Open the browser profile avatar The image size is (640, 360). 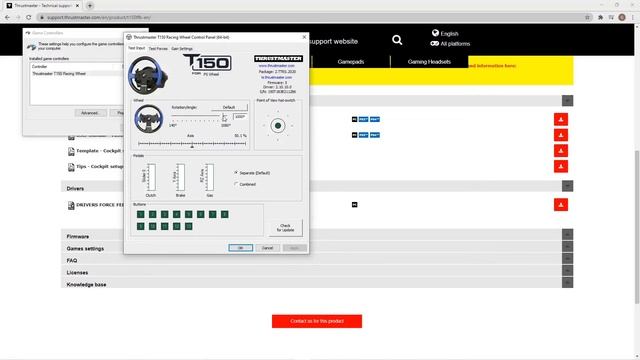pyautogui.click(x=622, y=17)
